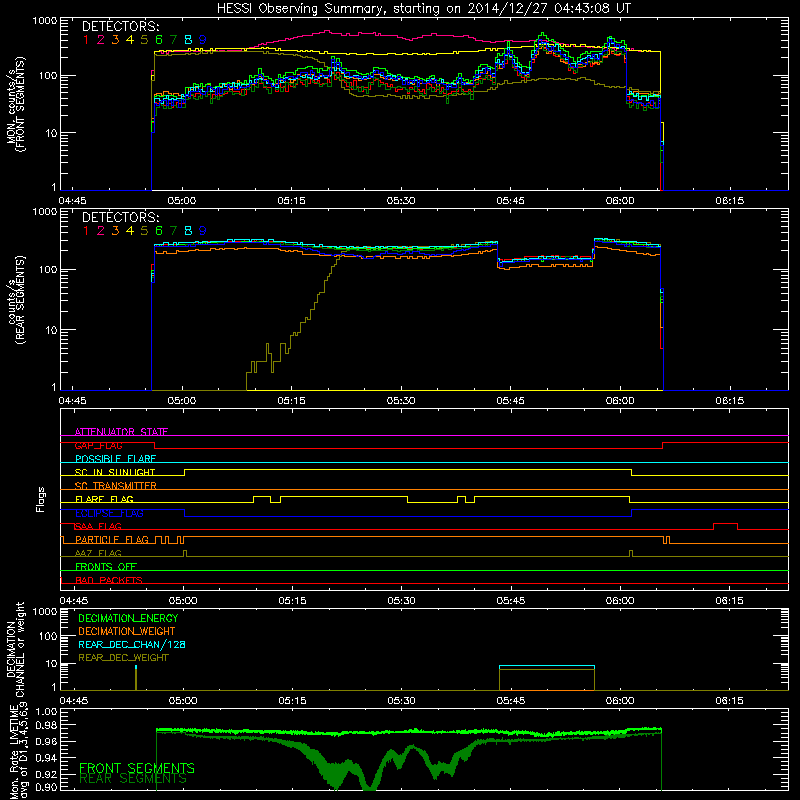The height and width of the screenshot is (800, 800).
Task: Click the HESSI Observing Summary title text
Action: [x=423, y=8]
